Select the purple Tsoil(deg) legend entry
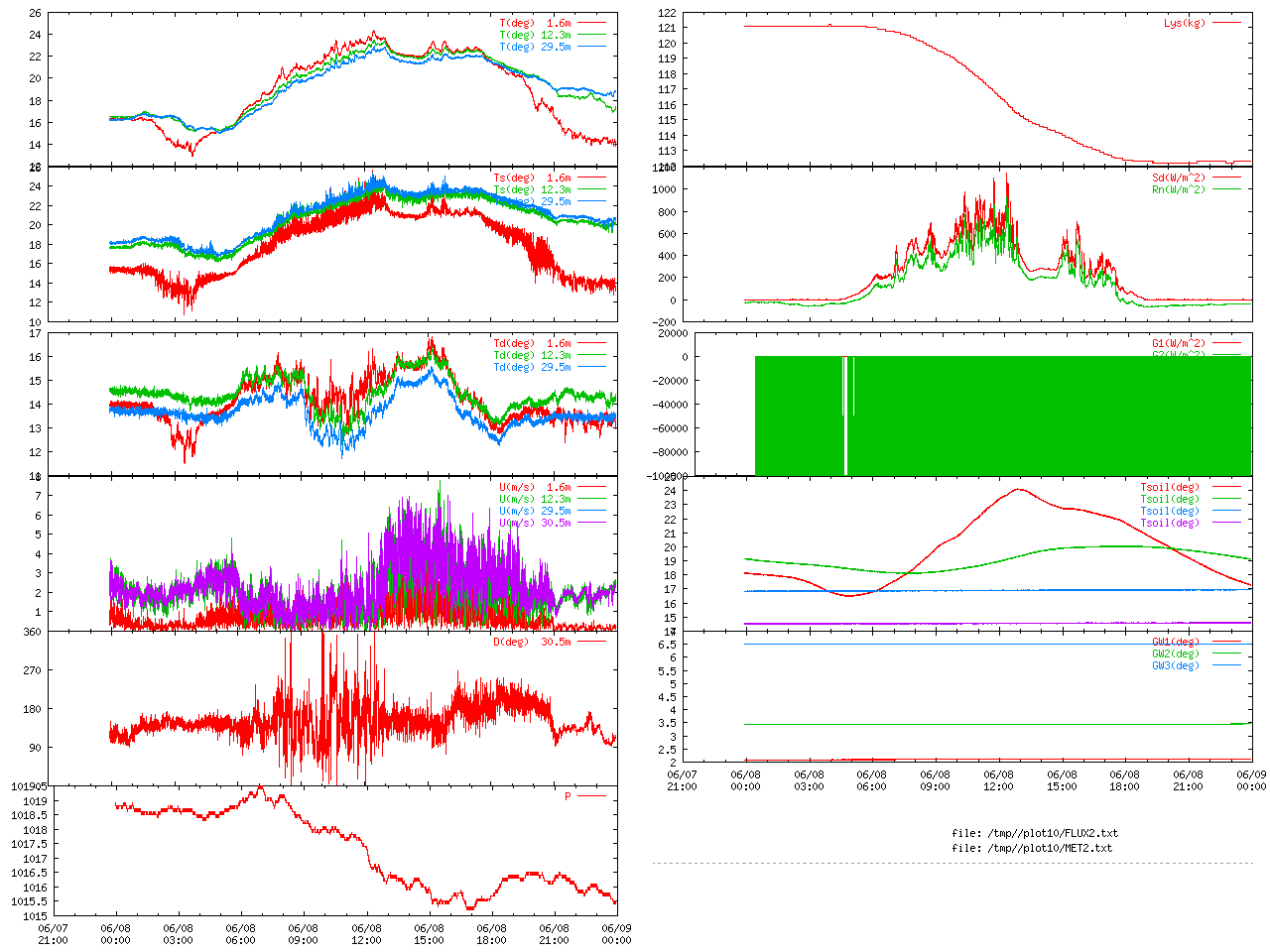The height and width of the screenshot is (952, 1270). pyautogui.click(x=1170, y=523)
